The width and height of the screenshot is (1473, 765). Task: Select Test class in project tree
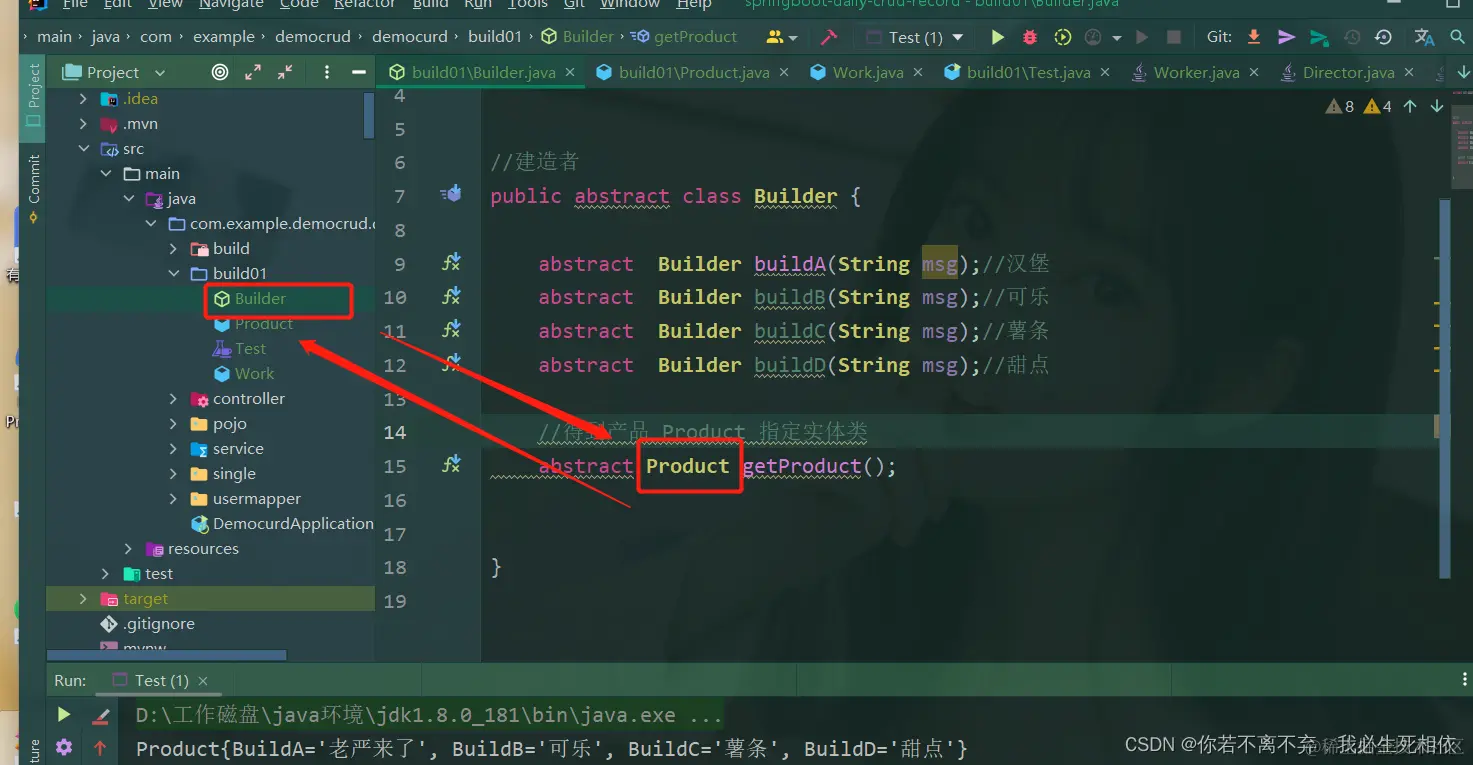250,349
